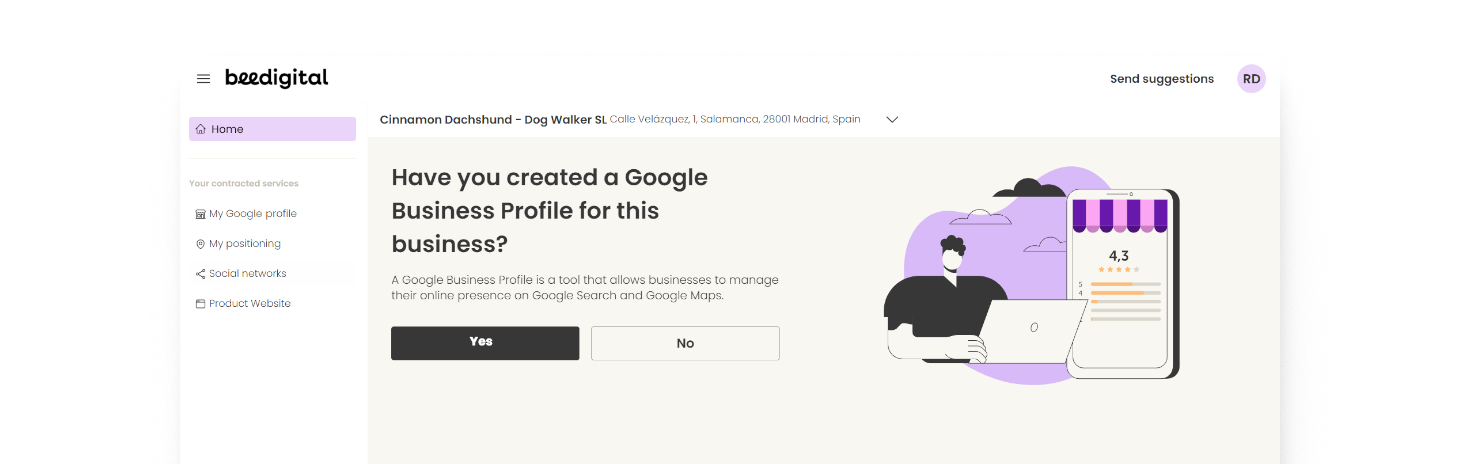Click the browser window icon for Product Website
This screenshot has width=1480, height=464.
(200, 304)
